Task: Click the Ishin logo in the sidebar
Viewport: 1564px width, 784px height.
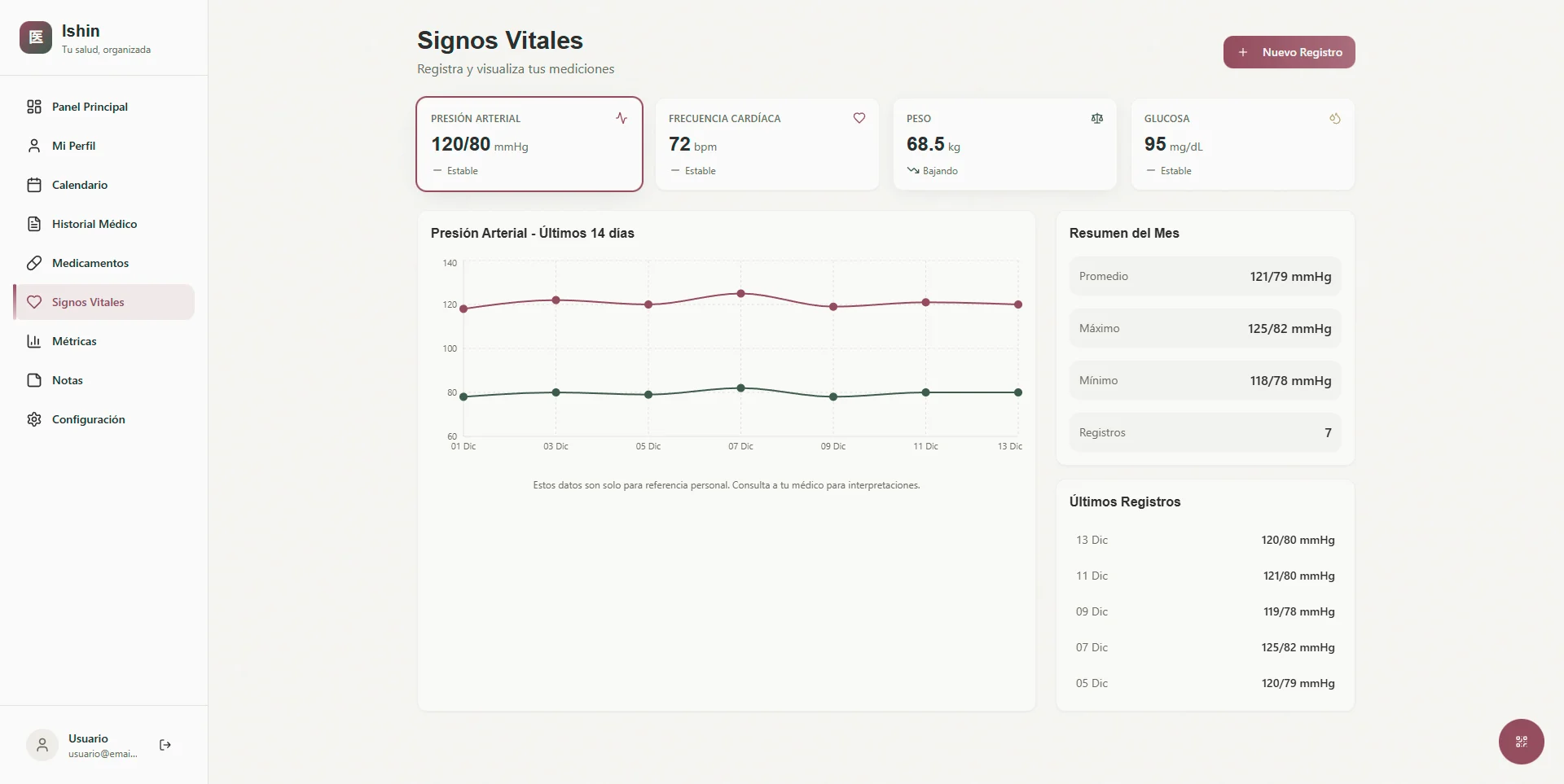Action: click(36, 37)
